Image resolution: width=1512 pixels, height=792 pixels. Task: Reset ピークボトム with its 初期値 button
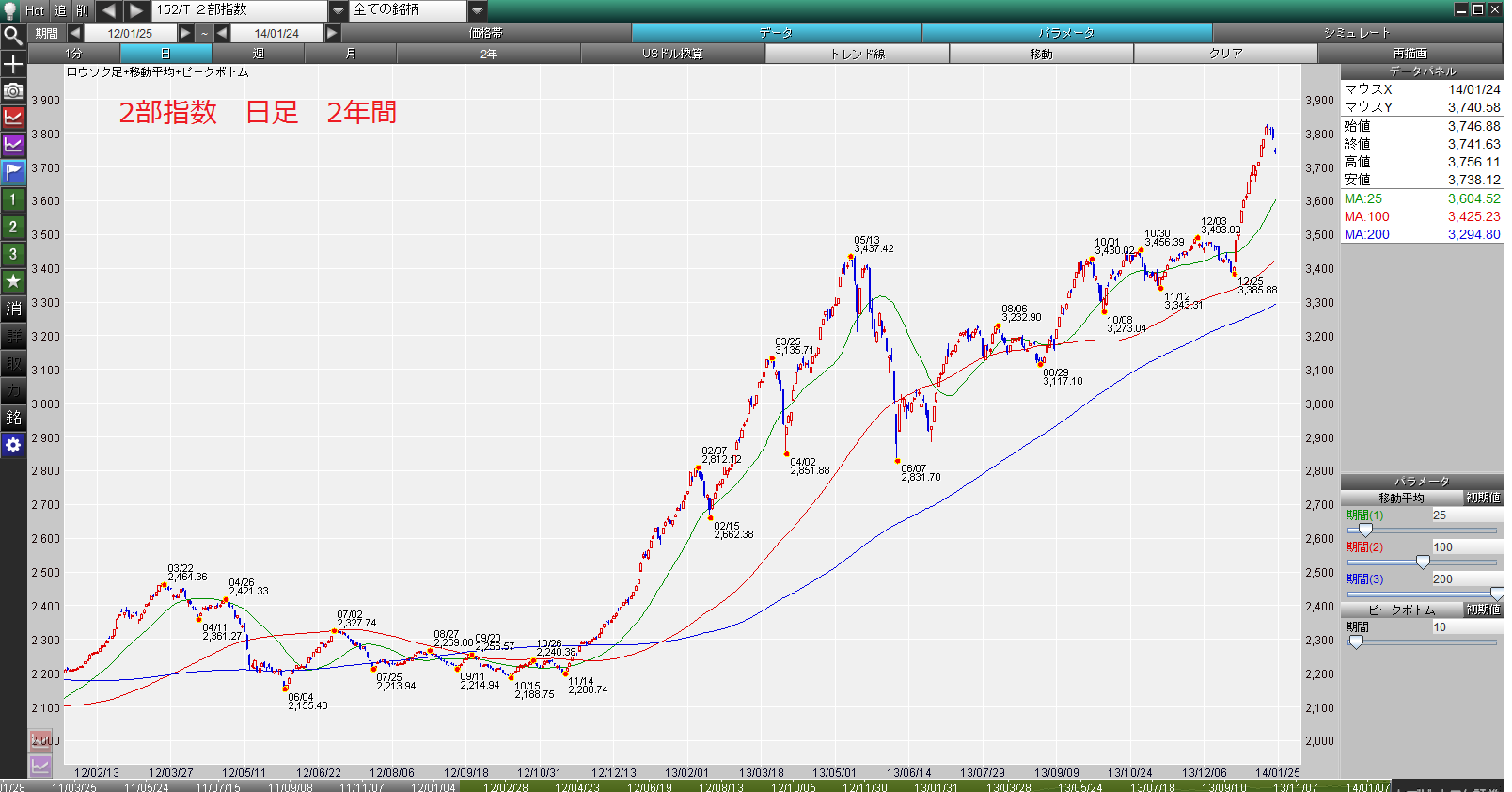coord(1483,610)
